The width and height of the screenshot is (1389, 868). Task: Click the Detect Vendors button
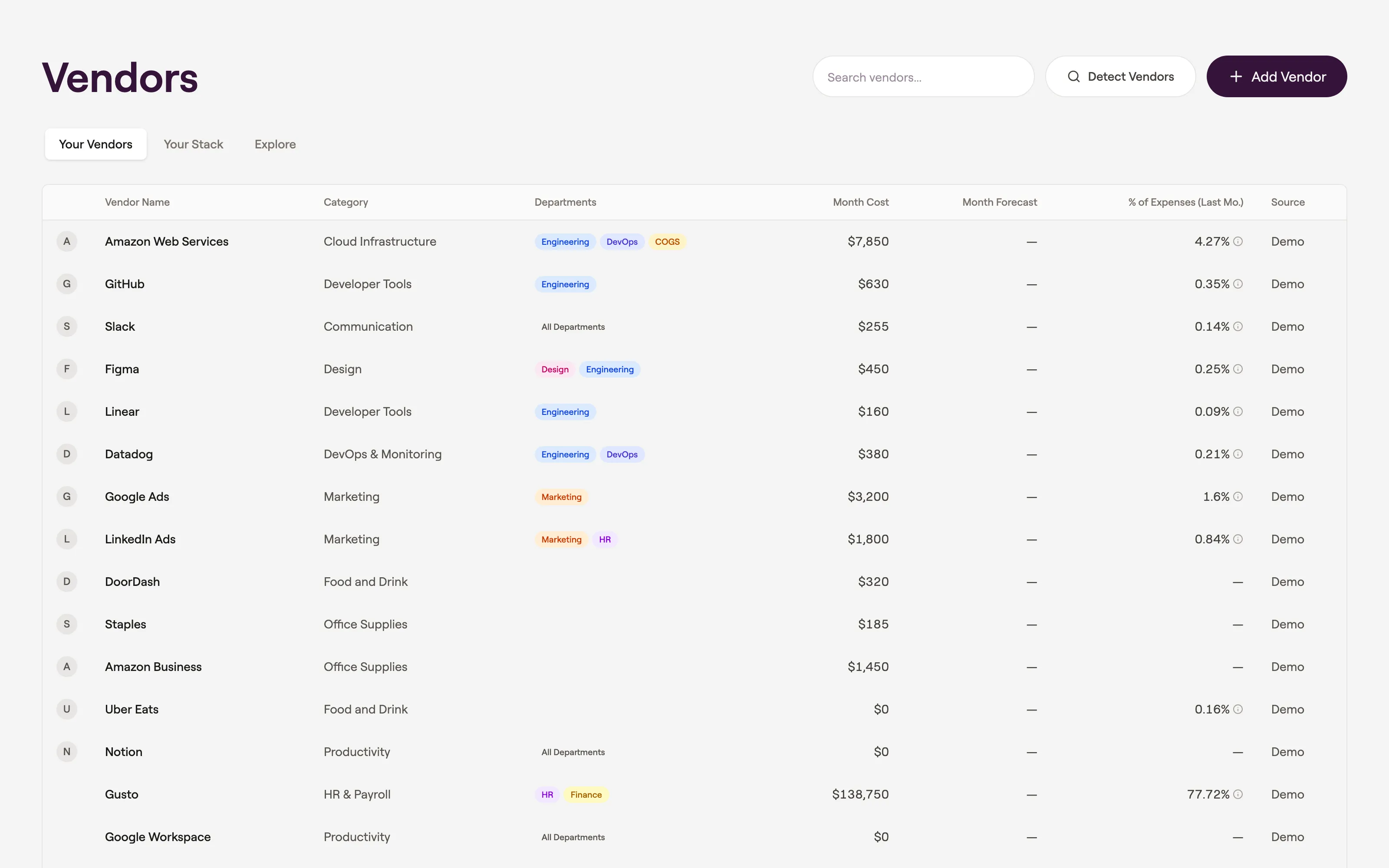tap(1120, 76)
